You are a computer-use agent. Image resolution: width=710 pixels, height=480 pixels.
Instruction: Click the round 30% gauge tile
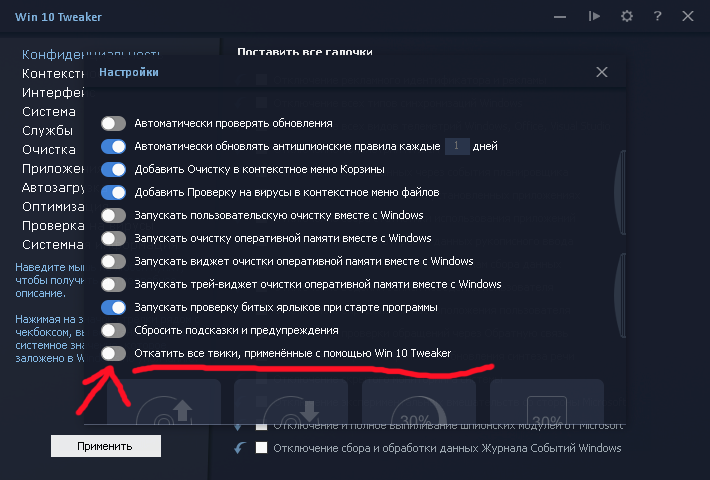(419, 402)
